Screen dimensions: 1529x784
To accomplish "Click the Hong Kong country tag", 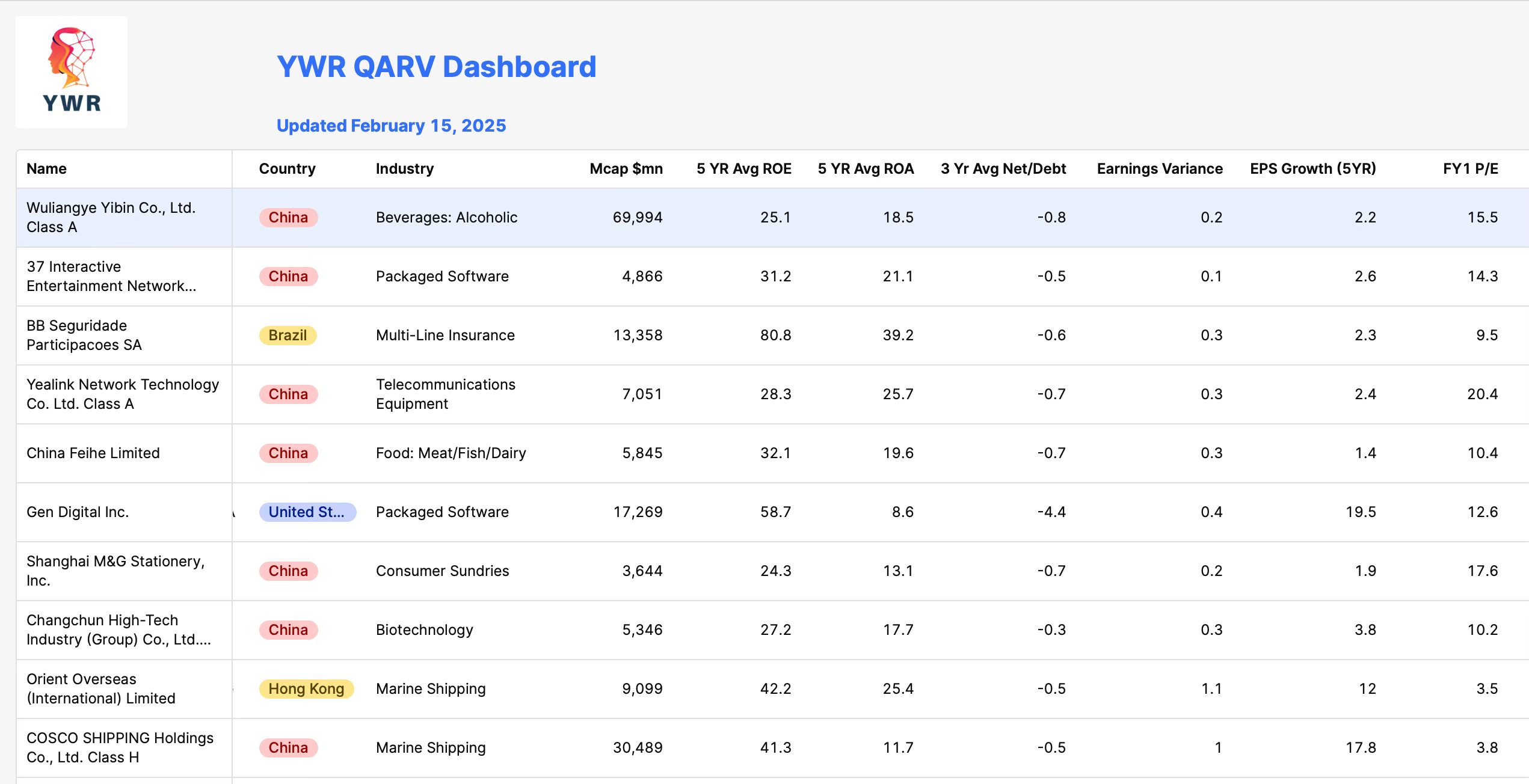I will click(306, 689).
